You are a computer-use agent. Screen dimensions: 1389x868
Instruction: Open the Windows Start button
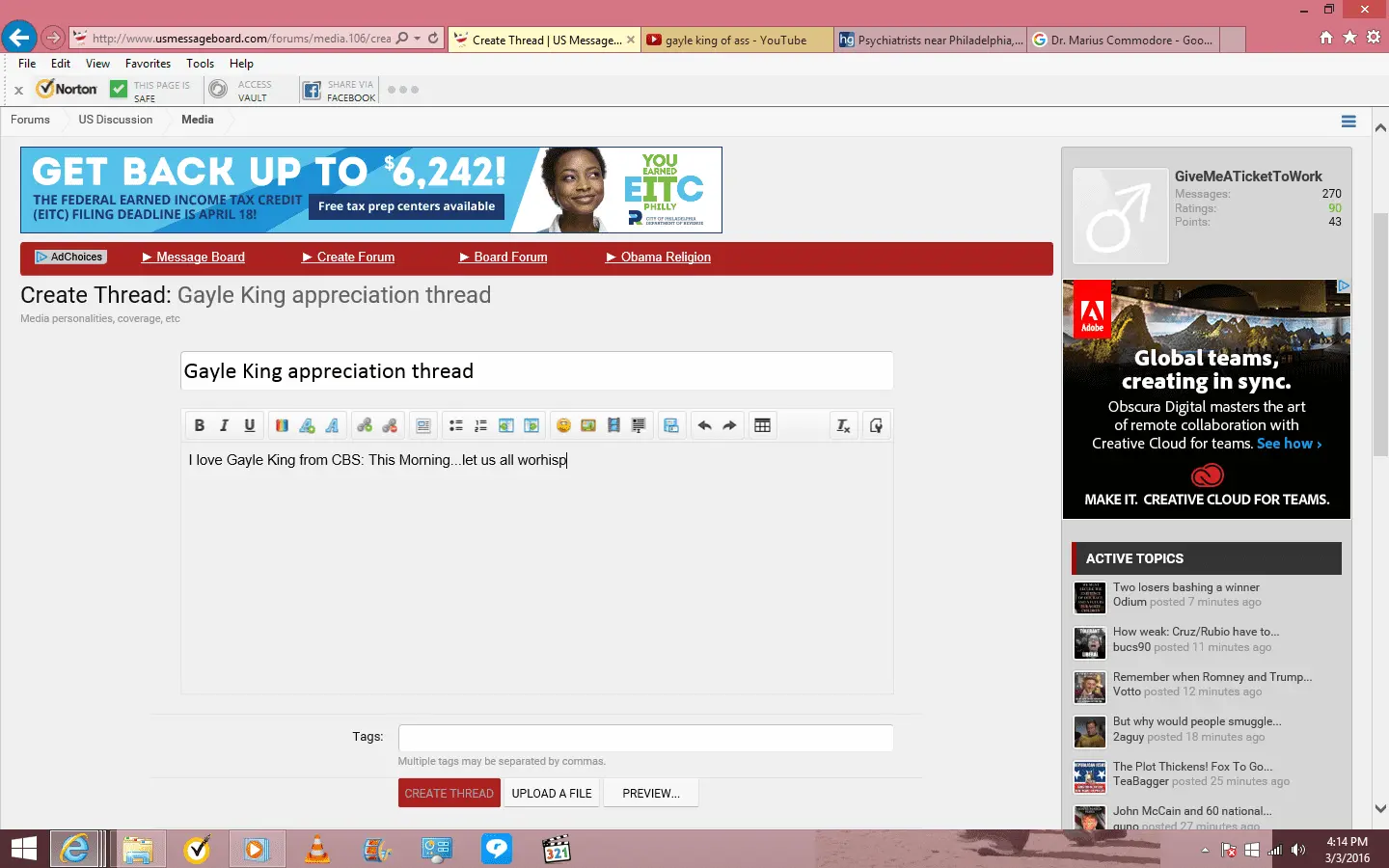[x=23, y=849]
